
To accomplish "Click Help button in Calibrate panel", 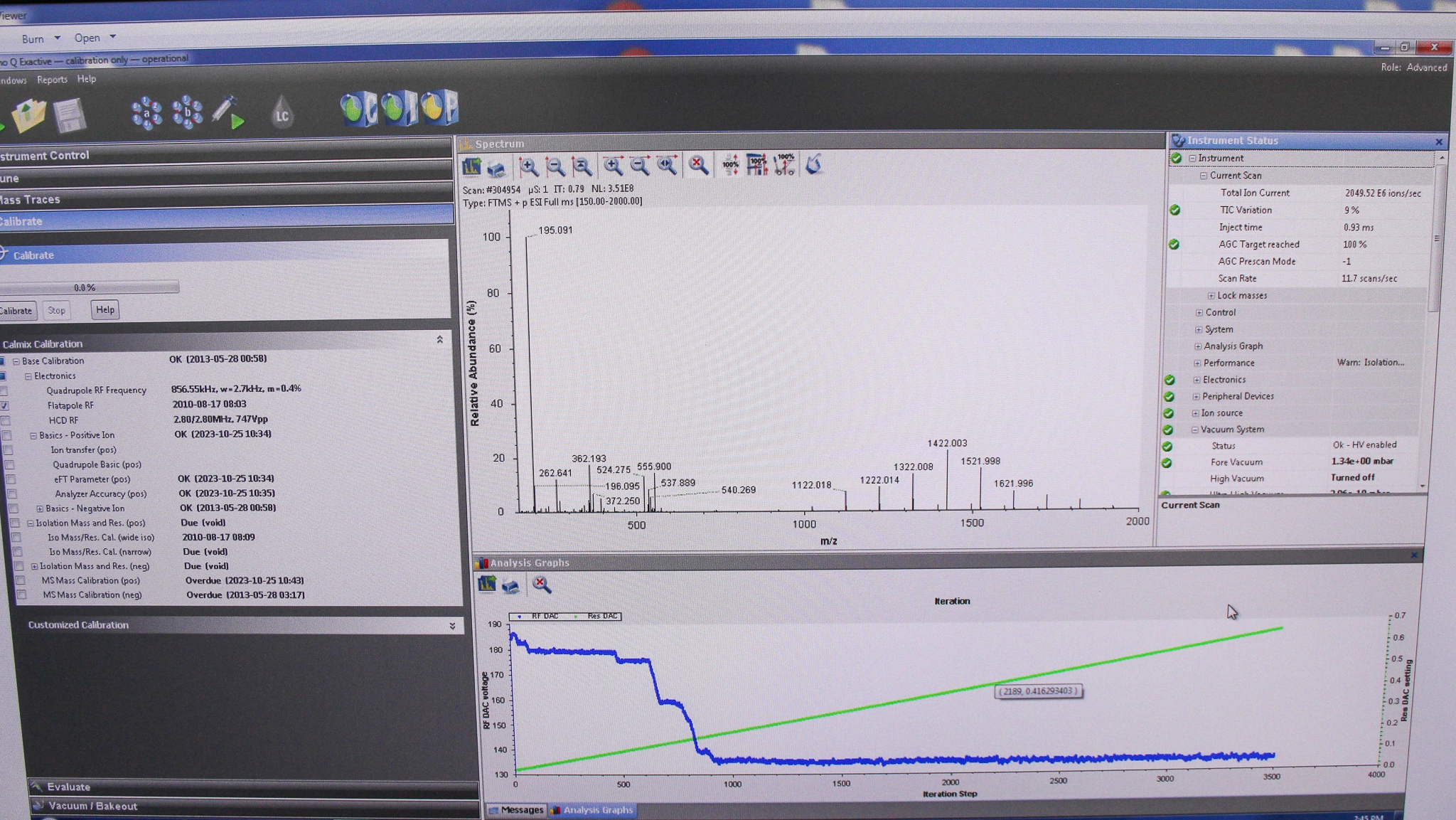I will point(105,310).
